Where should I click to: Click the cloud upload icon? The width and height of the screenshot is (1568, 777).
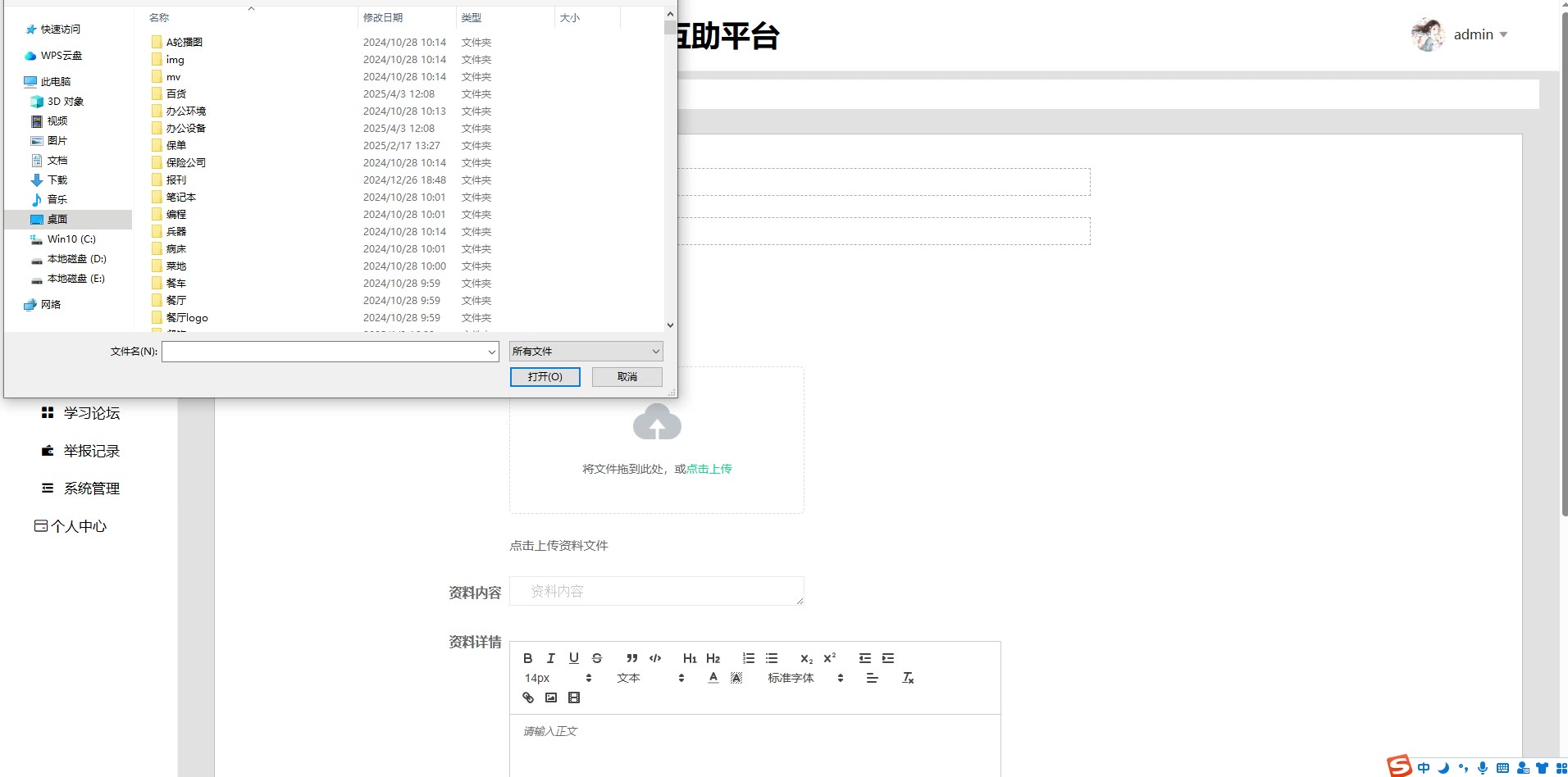(x=657, y=421)
